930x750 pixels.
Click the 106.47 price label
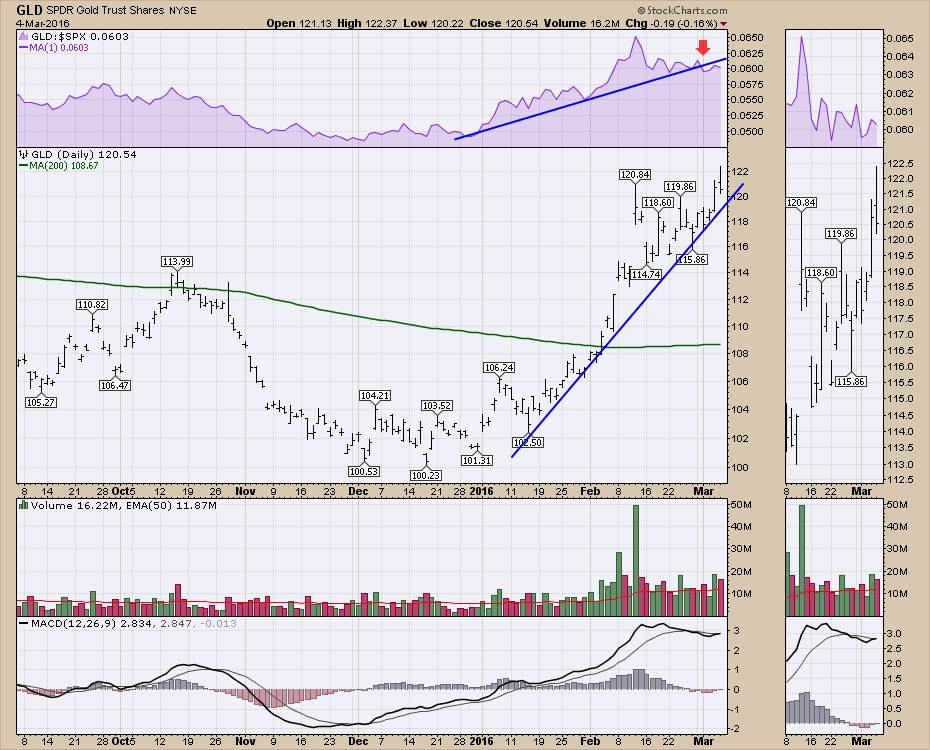[115, 385]
